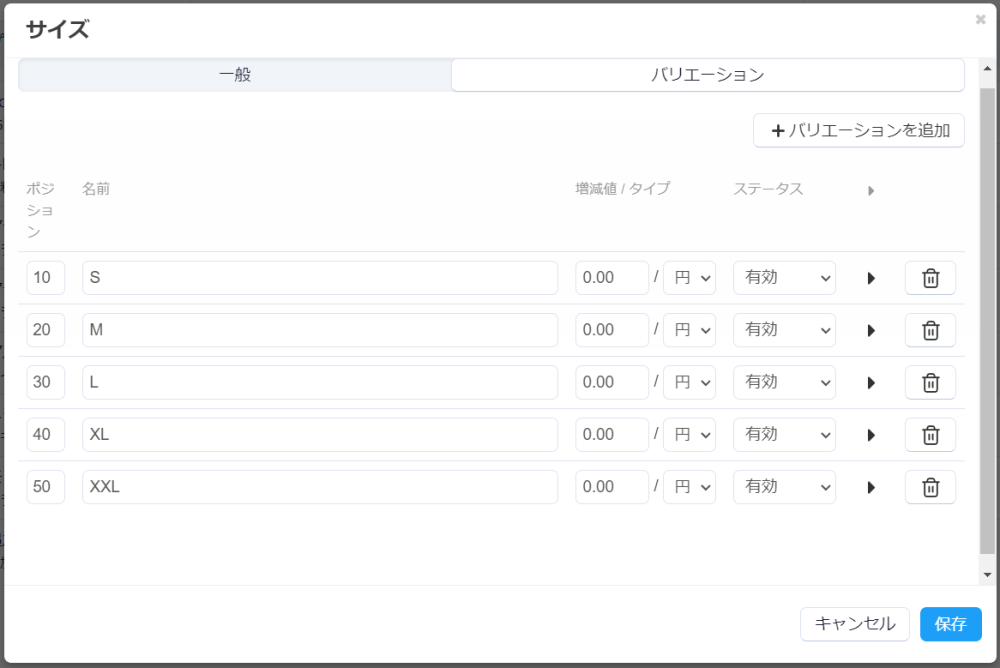Open 有効 status dropdown for M row
Viewport: 1000px width, 668px height.
(x=784, y=330)
